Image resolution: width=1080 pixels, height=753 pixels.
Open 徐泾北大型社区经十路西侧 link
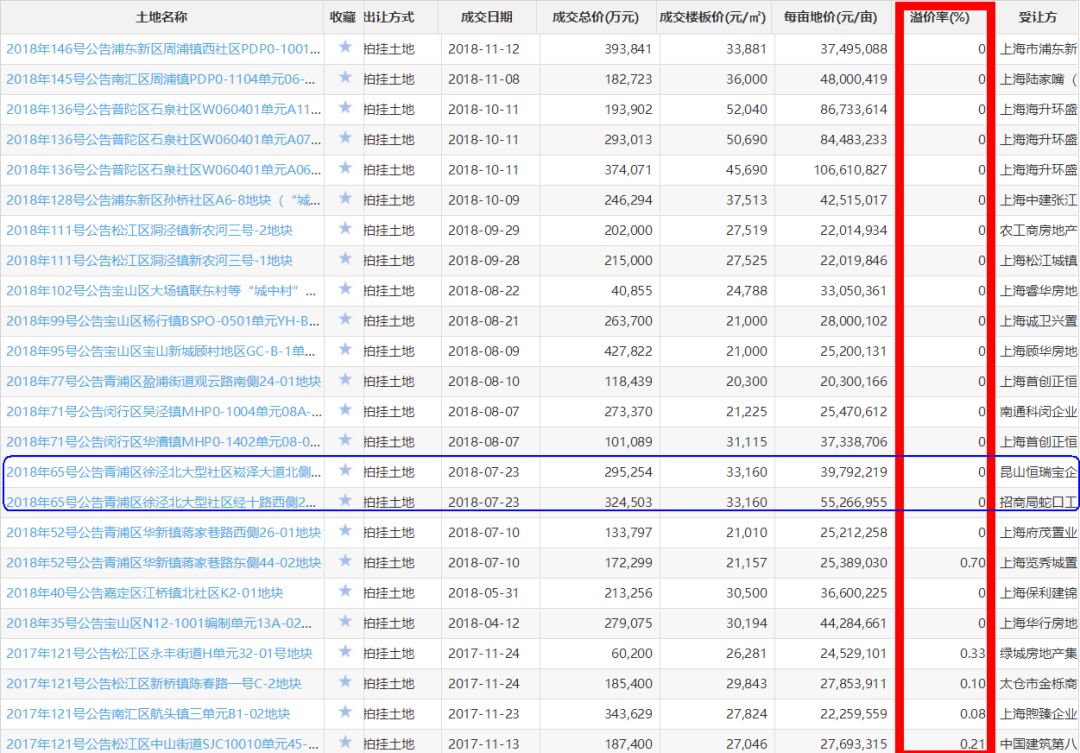pos(161,502)
